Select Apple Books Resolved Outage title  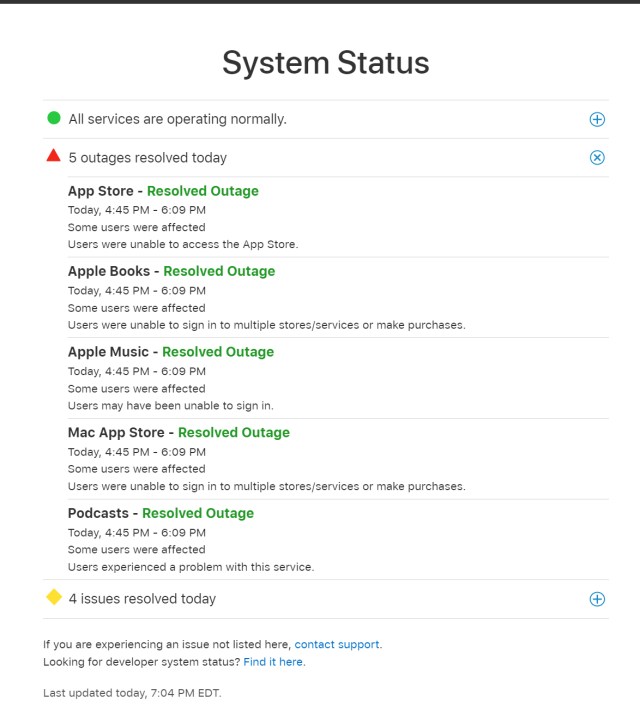172,271
